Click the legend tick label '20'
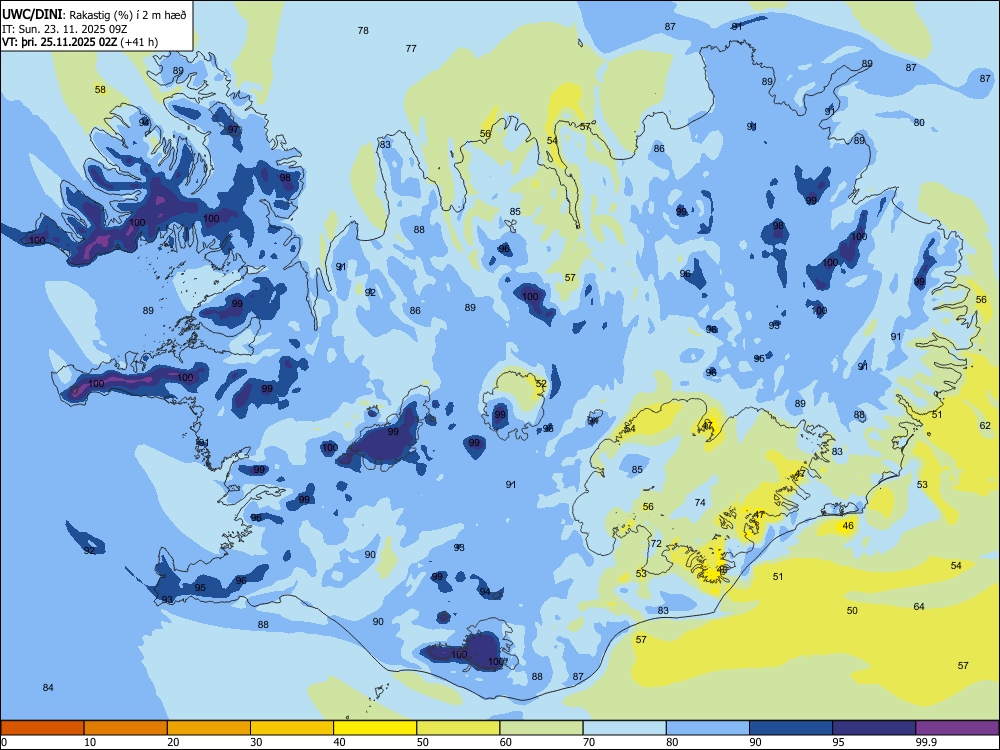 173,742
